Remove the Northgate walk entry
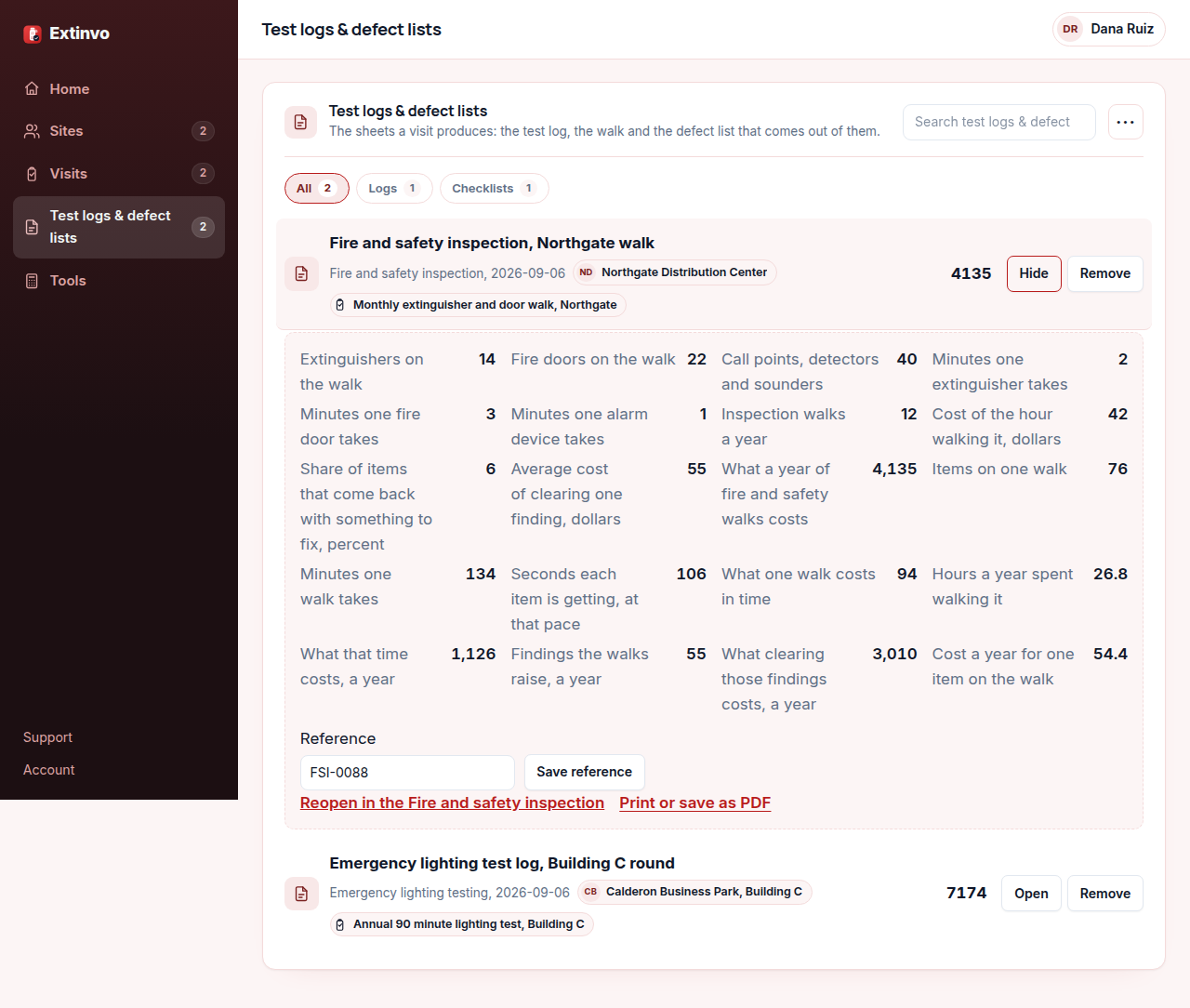This screenshot has width=1190, height=1008. (1105, 273)
